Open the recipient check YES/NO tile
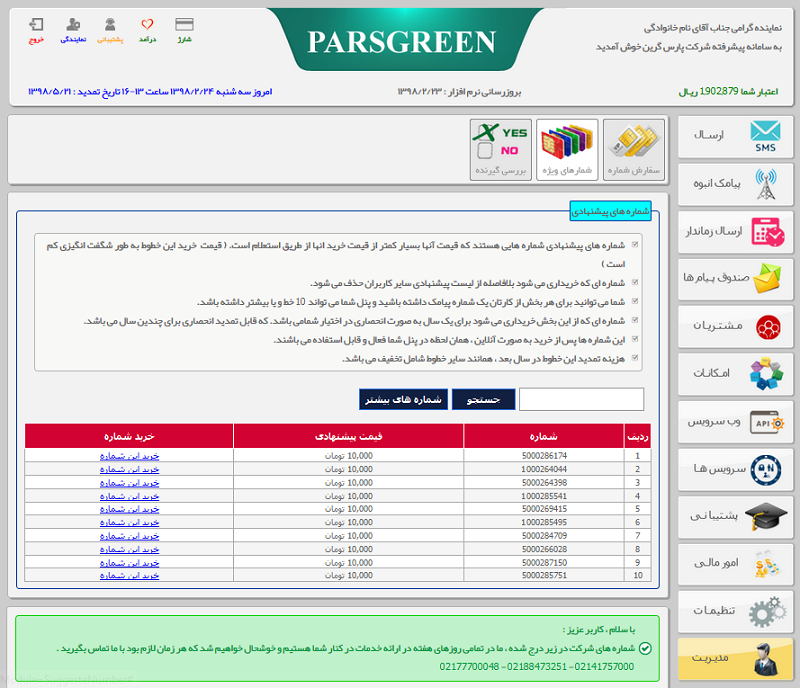This screenshot has height=688, width=800. coord(501,150)
